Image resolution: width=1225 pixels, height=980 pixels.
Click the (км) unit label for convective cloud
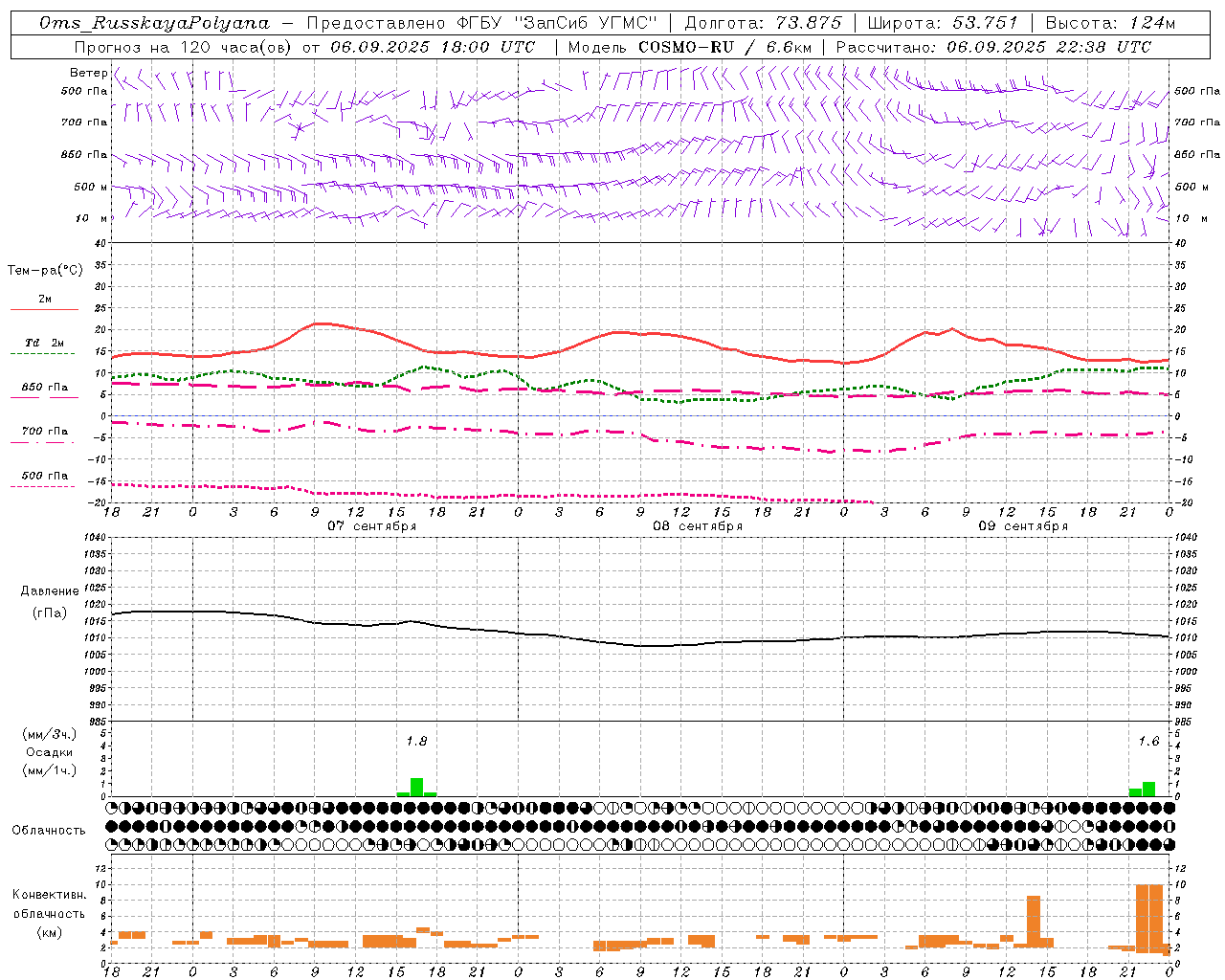(x=50, y=932)
